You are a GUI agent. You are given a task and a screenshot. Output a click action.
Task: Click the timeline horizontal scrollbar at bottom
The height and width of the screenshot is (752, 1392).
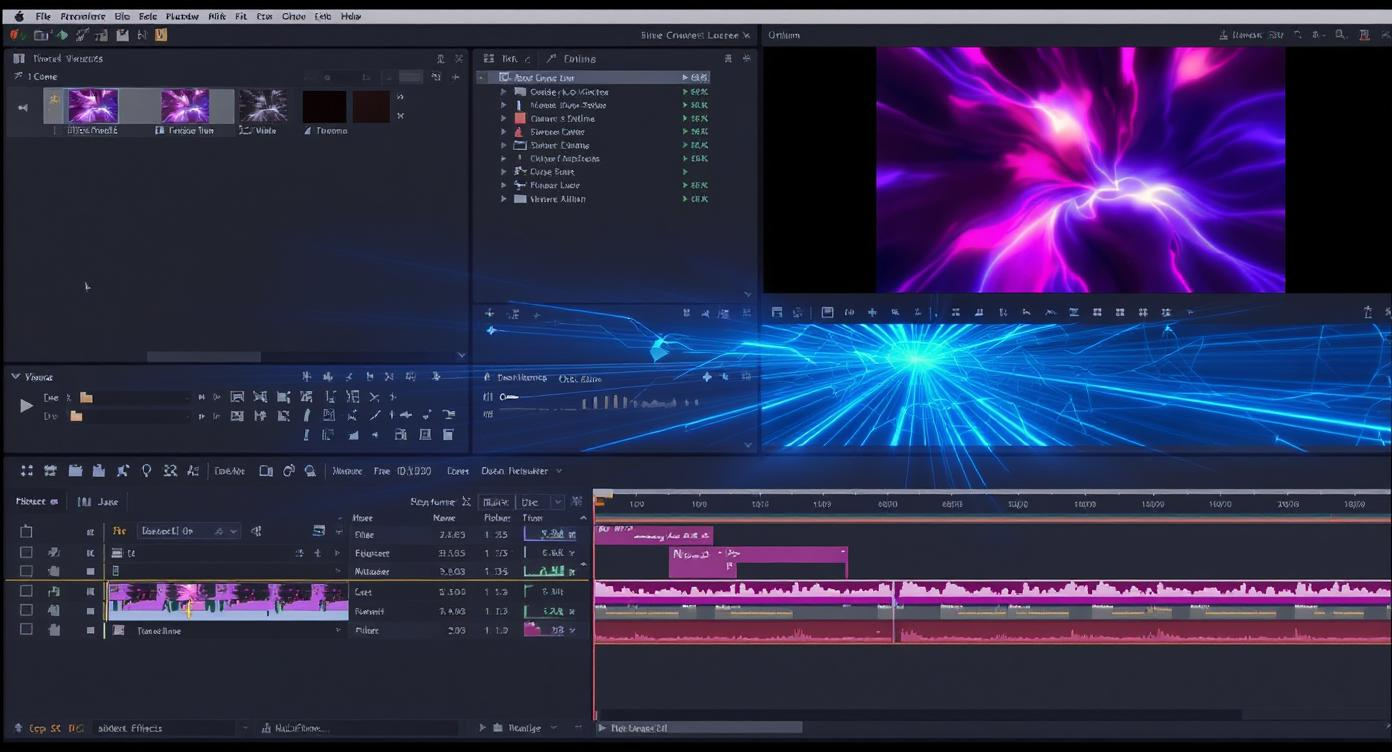click(700, 728)
